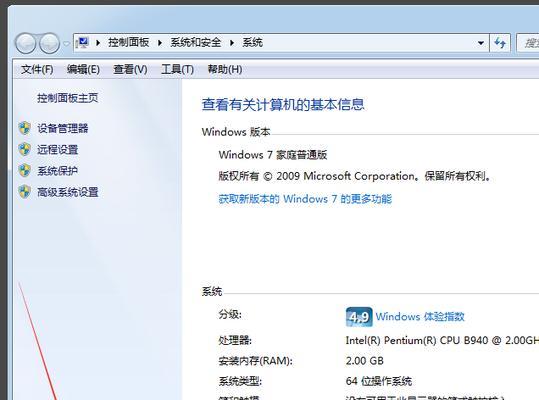Focus the search box at top right
This screenshot has height=400, width=539.
pyautogui.click(x=528, y=43)
